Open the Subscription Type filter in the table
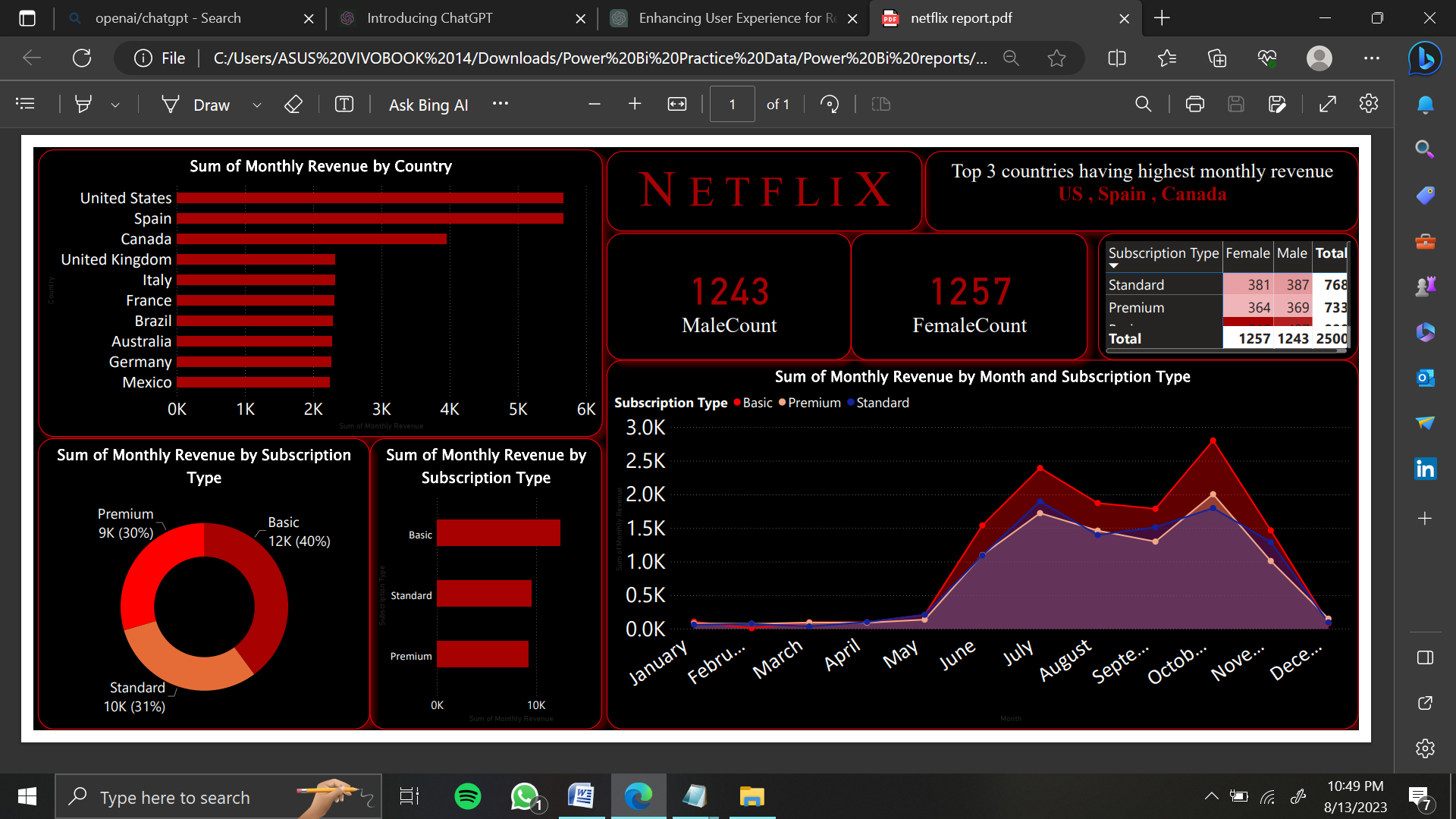Viewport: 1456px width, 819px height. click(1113, 266)
